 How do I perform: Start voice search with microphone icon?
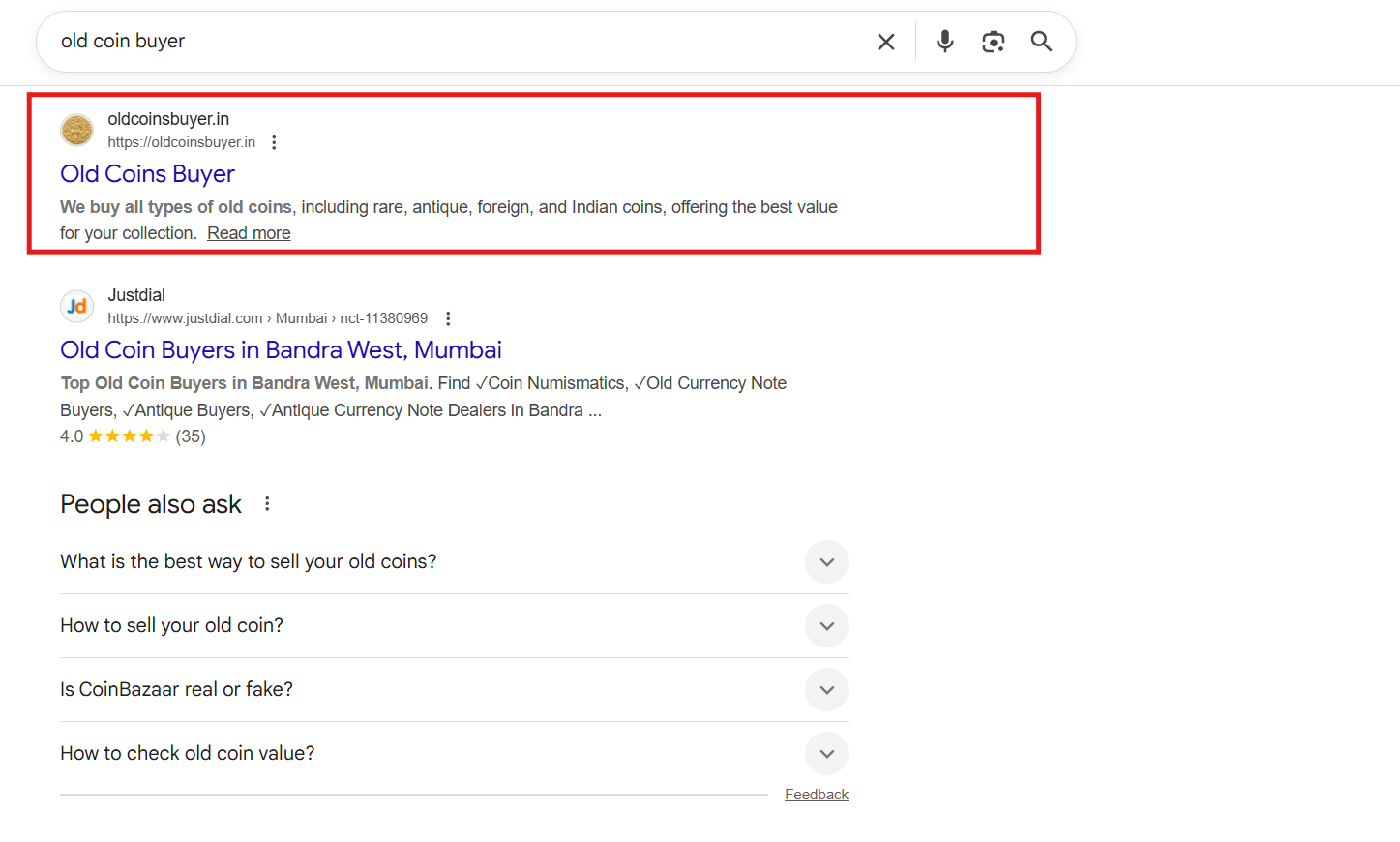(x=944, y=42)
